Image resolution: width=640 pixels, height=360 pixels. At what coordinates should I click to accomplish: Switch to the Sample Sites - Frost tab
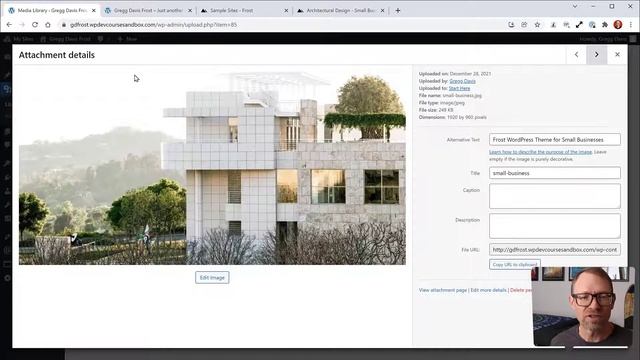pos(243,11)
